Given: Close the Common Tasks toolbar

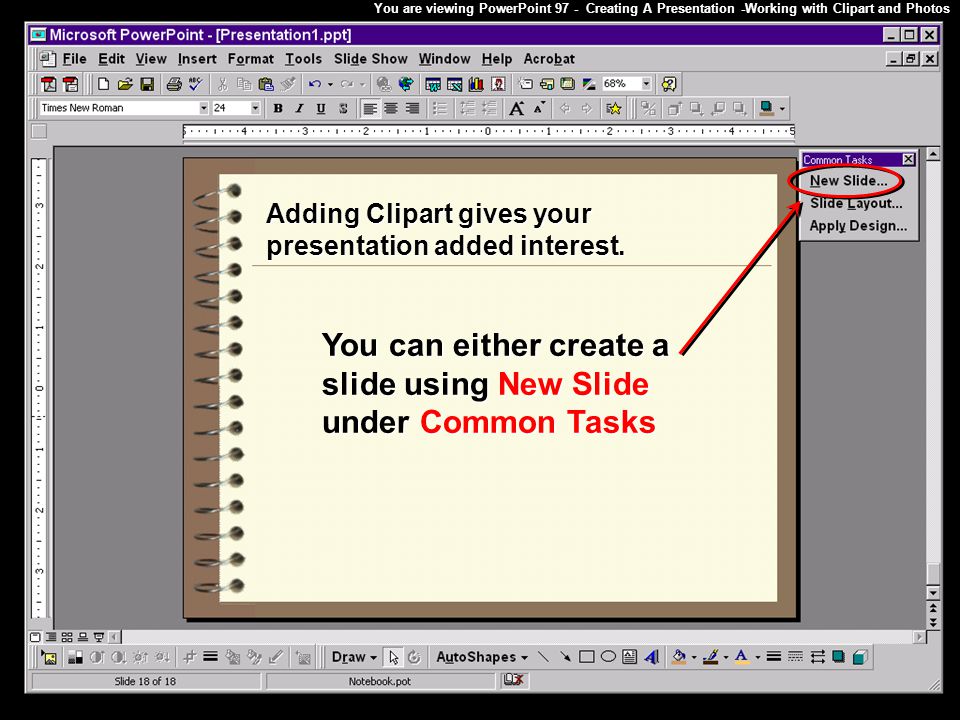Looking at the screenshot, I should tap(909, 159).
